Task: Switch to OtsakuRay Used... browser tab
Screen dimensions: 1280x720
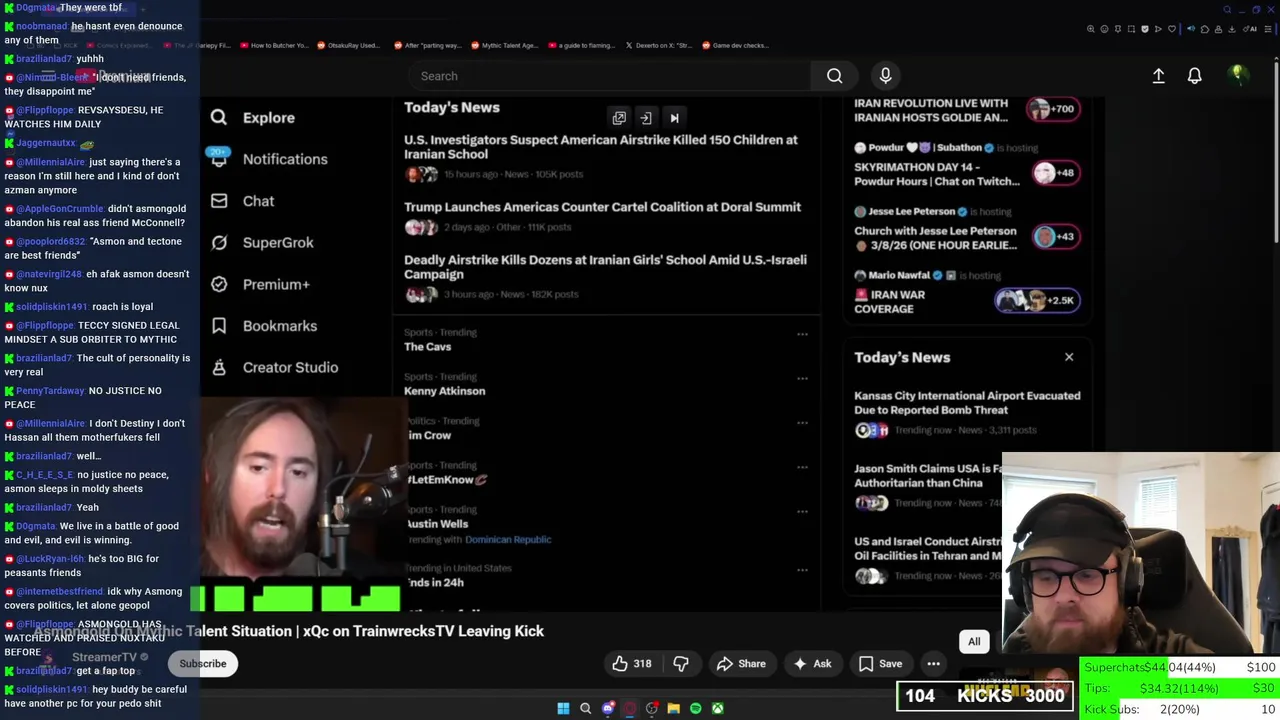Action: [x=348, y=45]
